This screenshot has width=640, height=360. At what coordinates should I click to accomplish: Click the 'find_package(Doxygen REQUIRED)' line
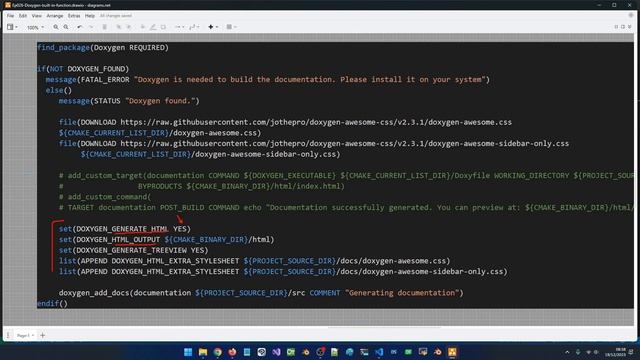[103, 48]
